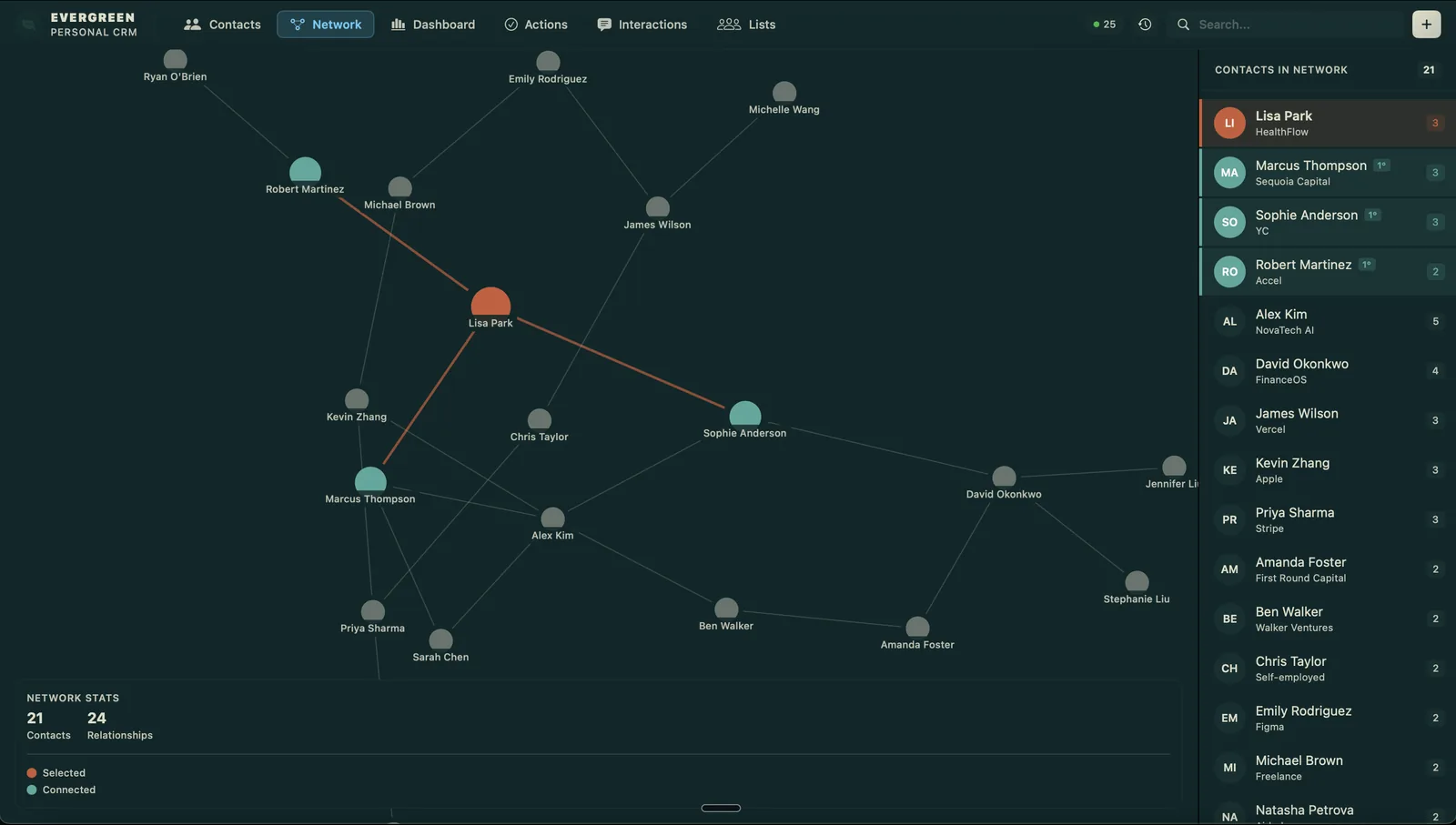This screenshot has height=825, width=1456.
Task: Click the David Okonkwo graph node
Action: coord(1004,477)
